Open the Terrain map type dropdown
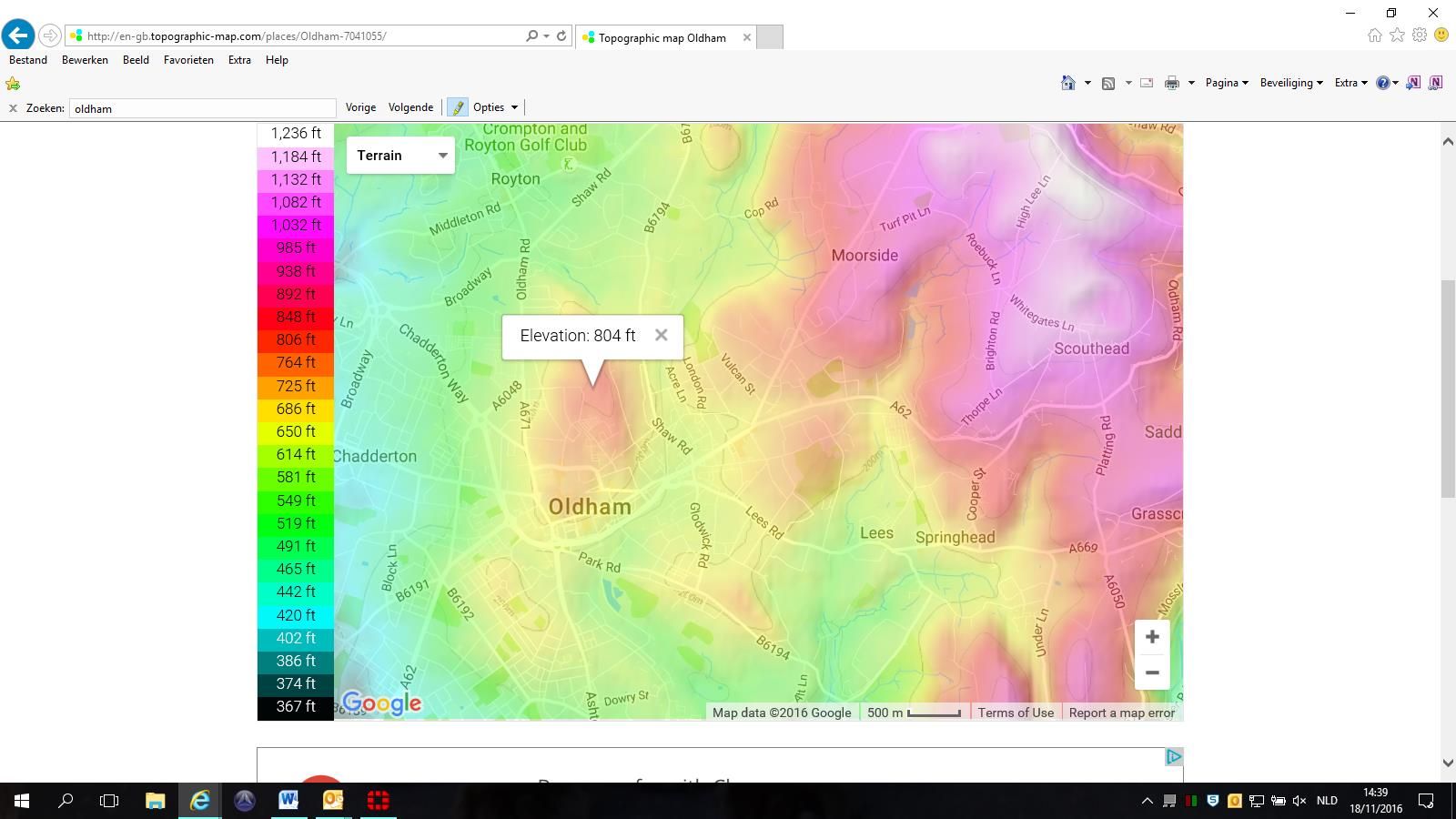This screenshot has height=819, width=1456. [400, 156]
